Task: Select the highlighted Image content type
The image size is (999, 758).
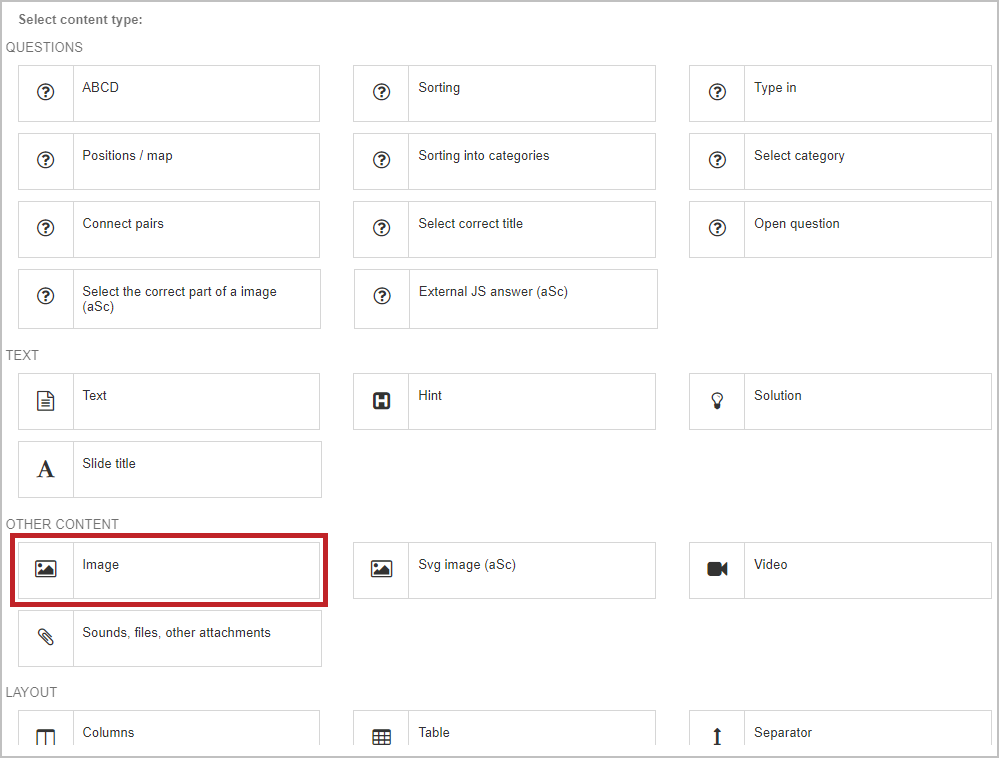Action: click(x=169, y=570)
